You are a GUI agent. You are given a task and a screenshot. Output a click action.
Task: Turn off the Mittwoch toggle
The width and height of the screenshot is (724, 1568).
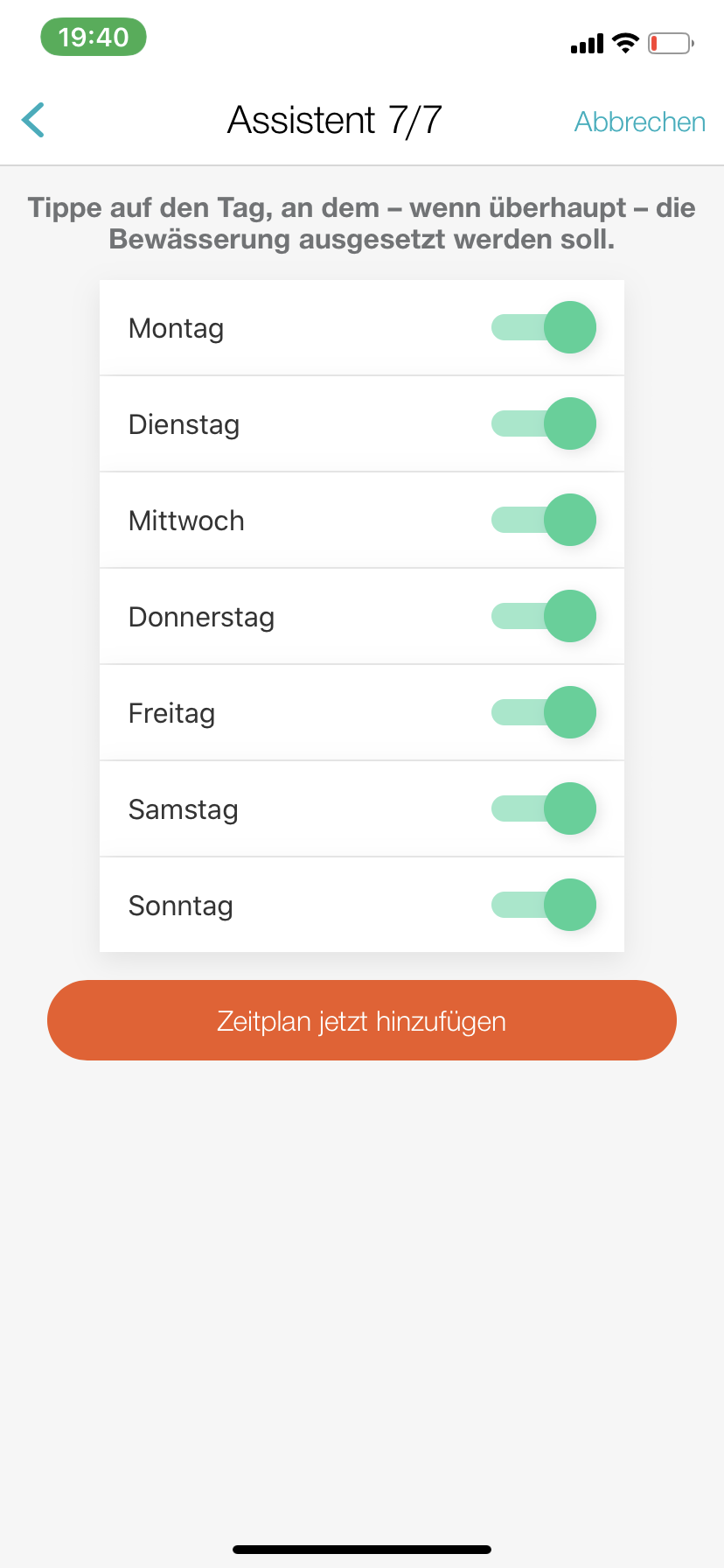[544, 521]
